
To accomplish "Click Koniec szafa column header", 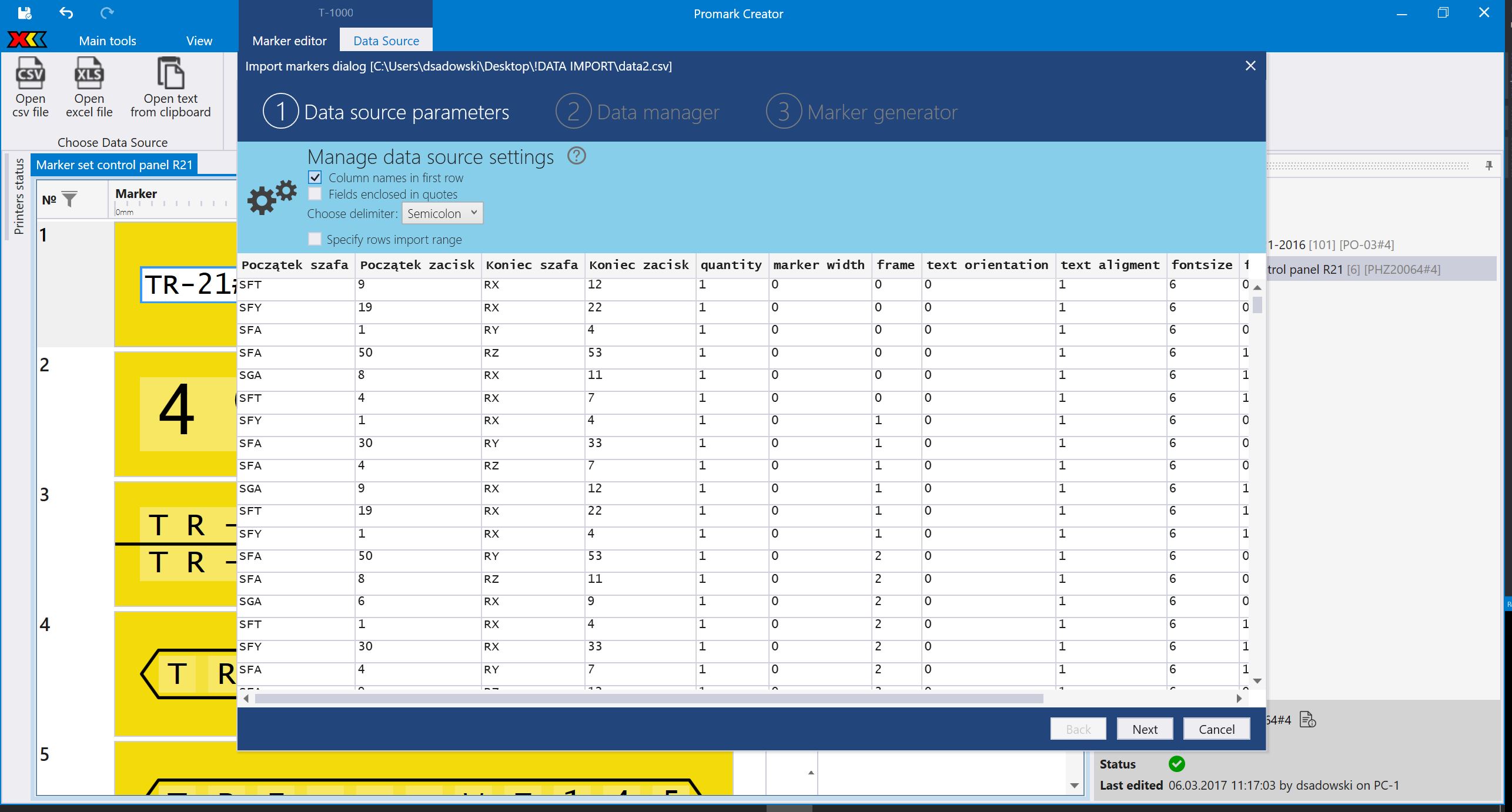I will 533,265.
